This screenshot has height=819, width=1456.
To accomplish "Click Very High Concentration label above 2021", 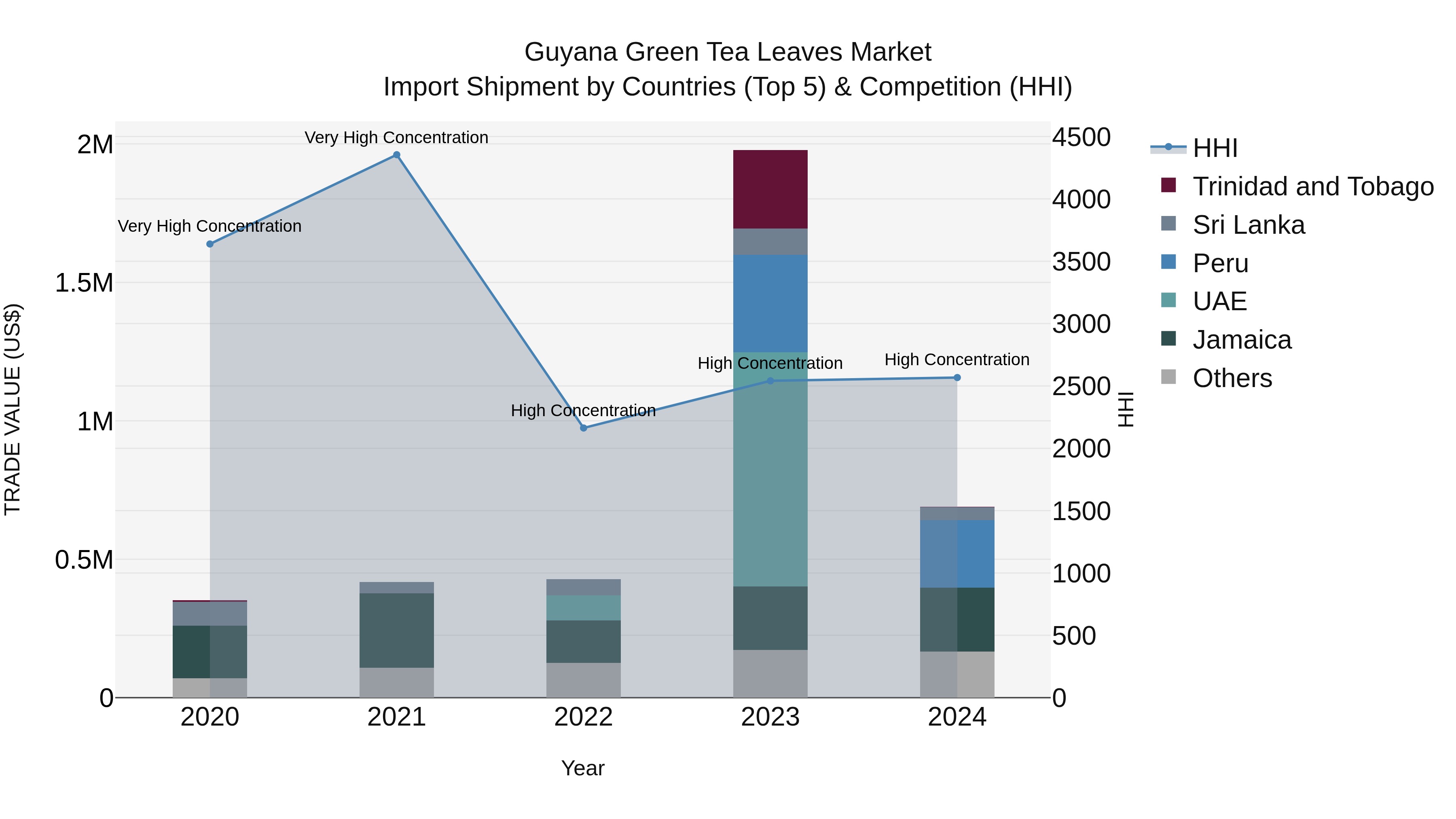I will [396, 138].
